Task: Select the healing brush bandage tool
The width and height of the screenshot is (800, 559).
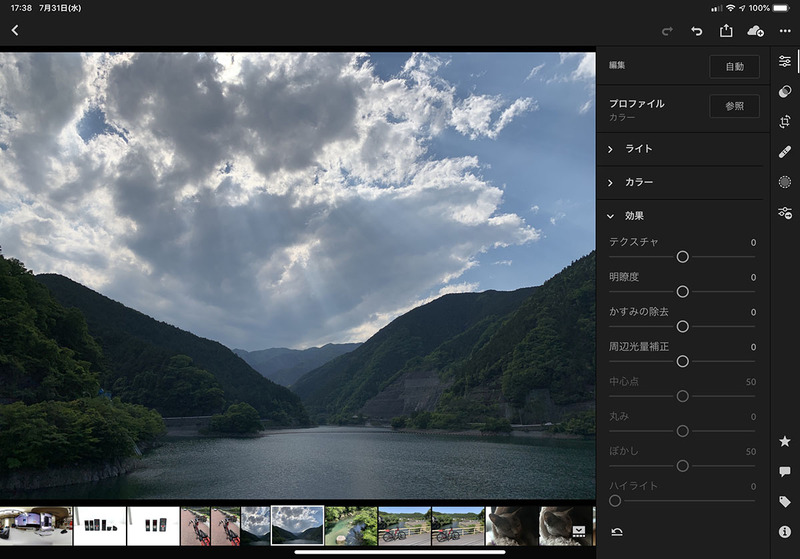Action: [x=785, y=152]
